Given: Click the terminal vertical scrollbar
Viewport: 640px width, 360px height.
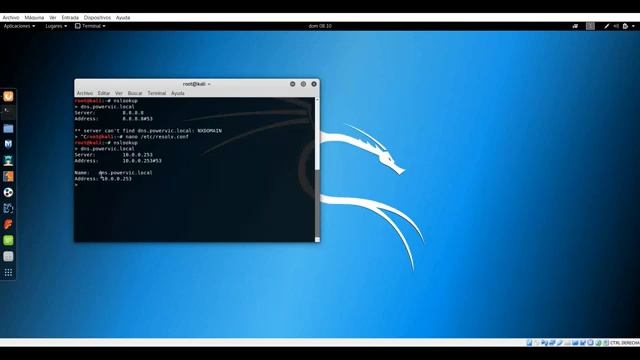Looking at the screenshot, I should [317, 170].
